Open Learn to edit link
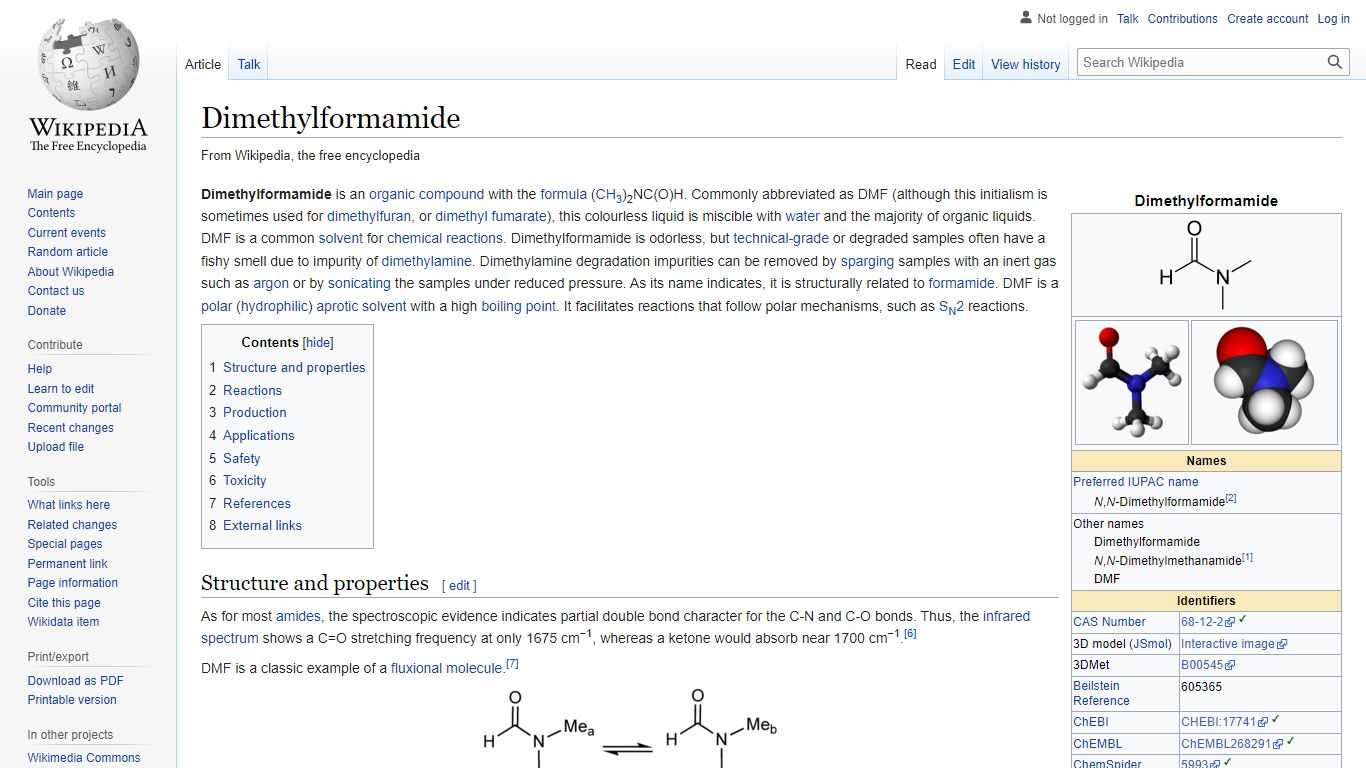The width and height of the screenshot is (1366, 768). click(x=61, y=389)
